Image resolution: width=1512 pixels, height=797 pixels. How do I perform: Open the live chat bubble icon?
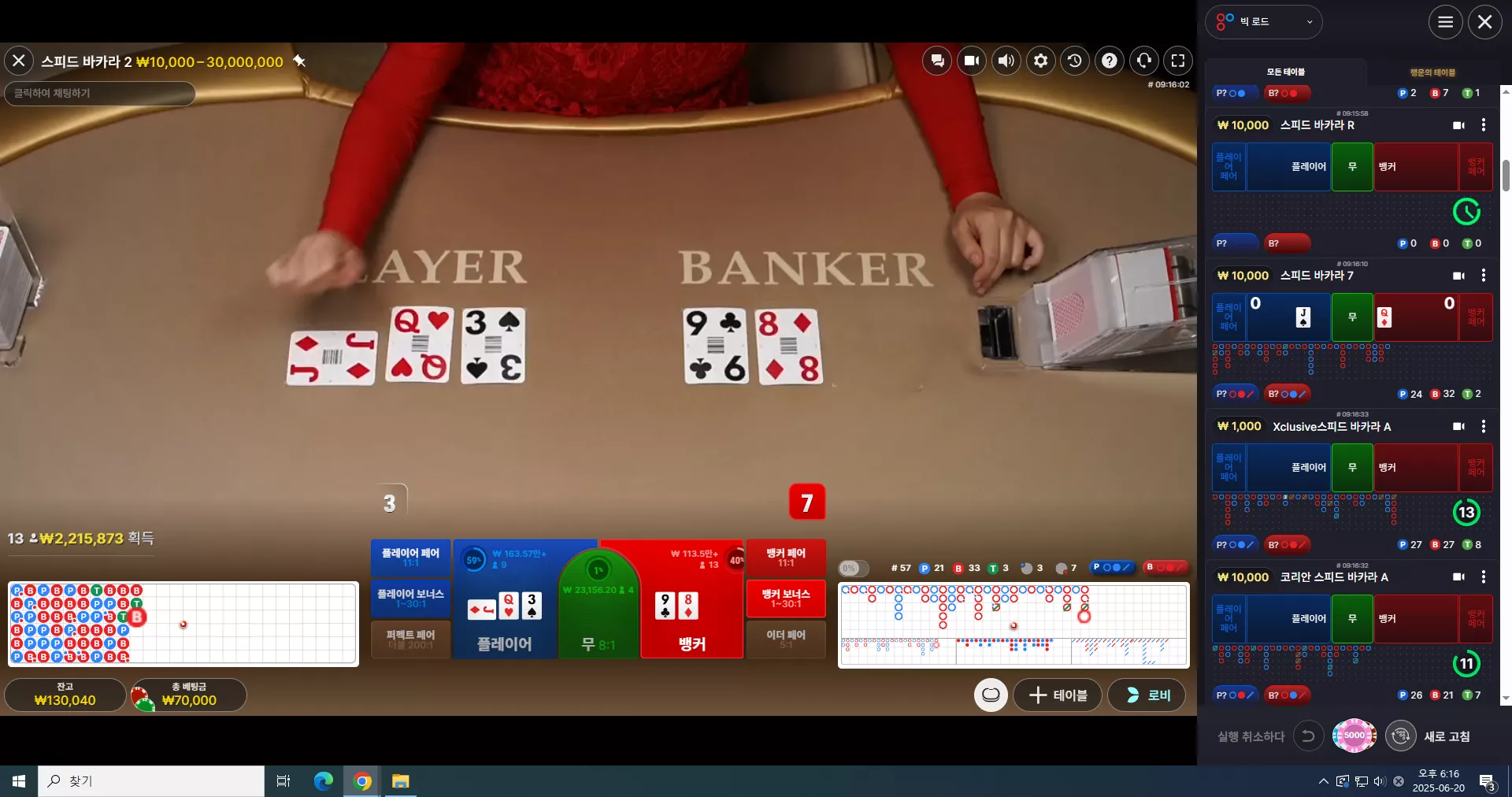pos(937,61)
